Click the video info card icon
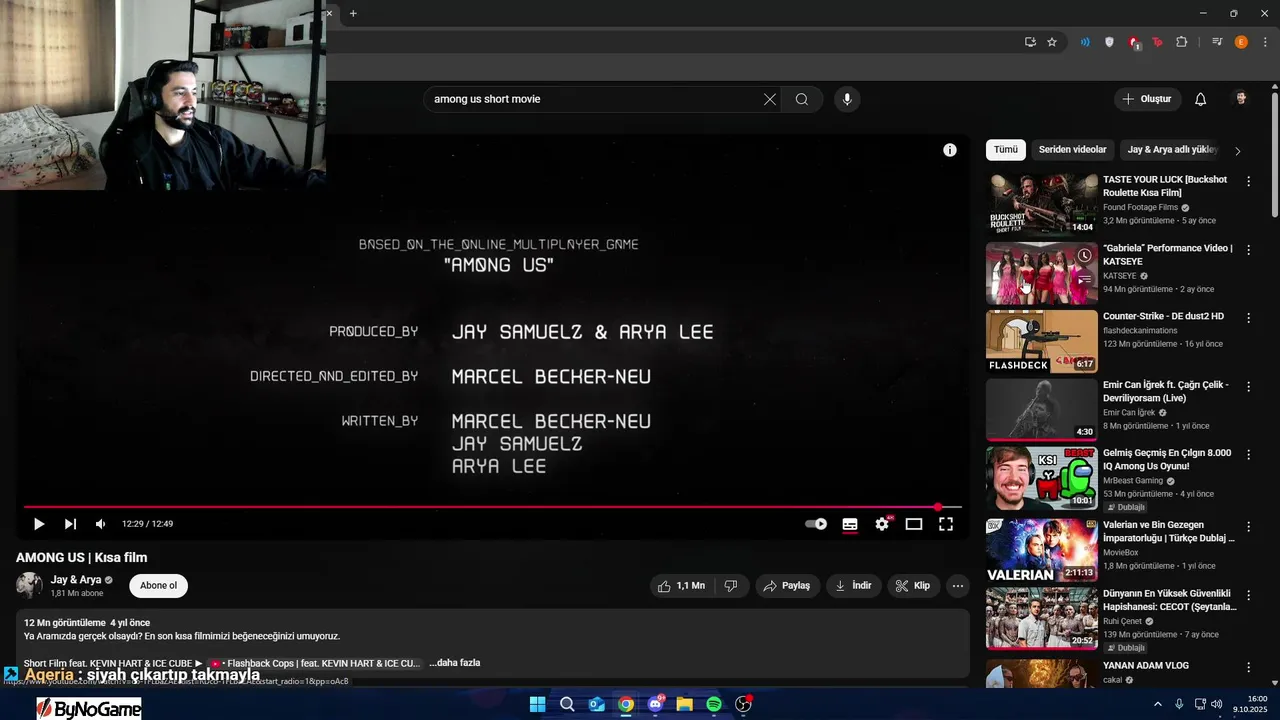 [x=950, y=150]
